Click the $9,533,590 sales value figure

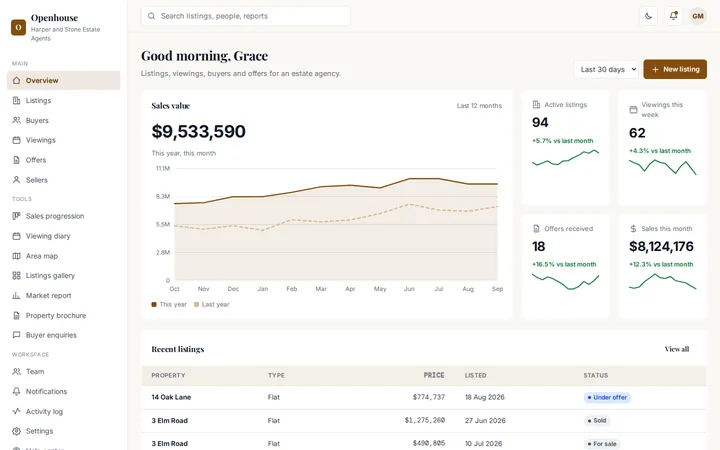point(198,132)
